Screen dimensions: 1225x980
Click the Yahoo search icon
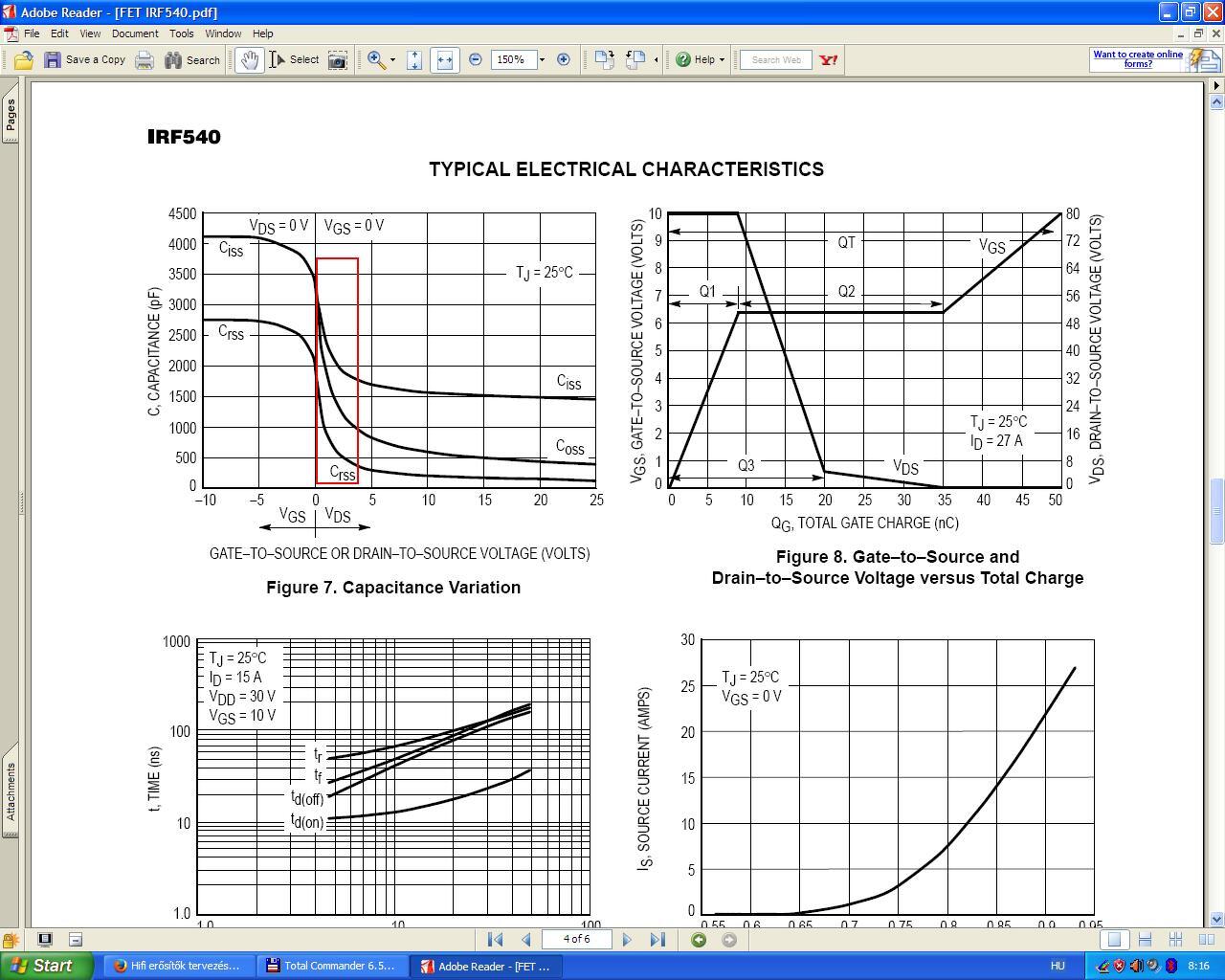pyautogui.click(x=829, y=59)
